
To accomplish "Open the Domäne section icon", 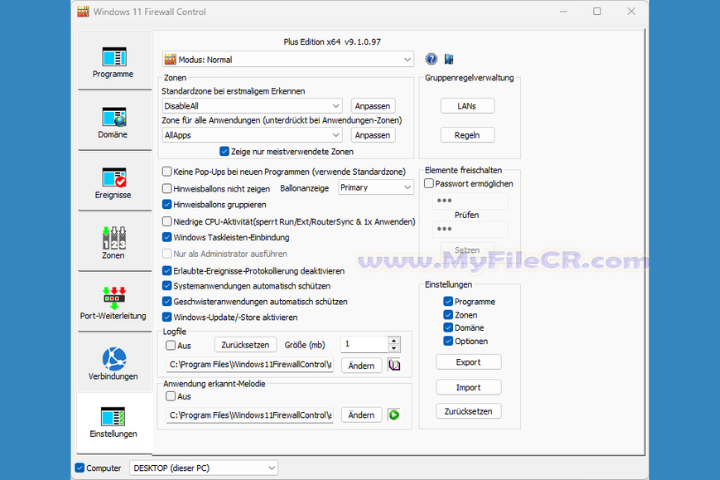I will click(x=114, y=117).
